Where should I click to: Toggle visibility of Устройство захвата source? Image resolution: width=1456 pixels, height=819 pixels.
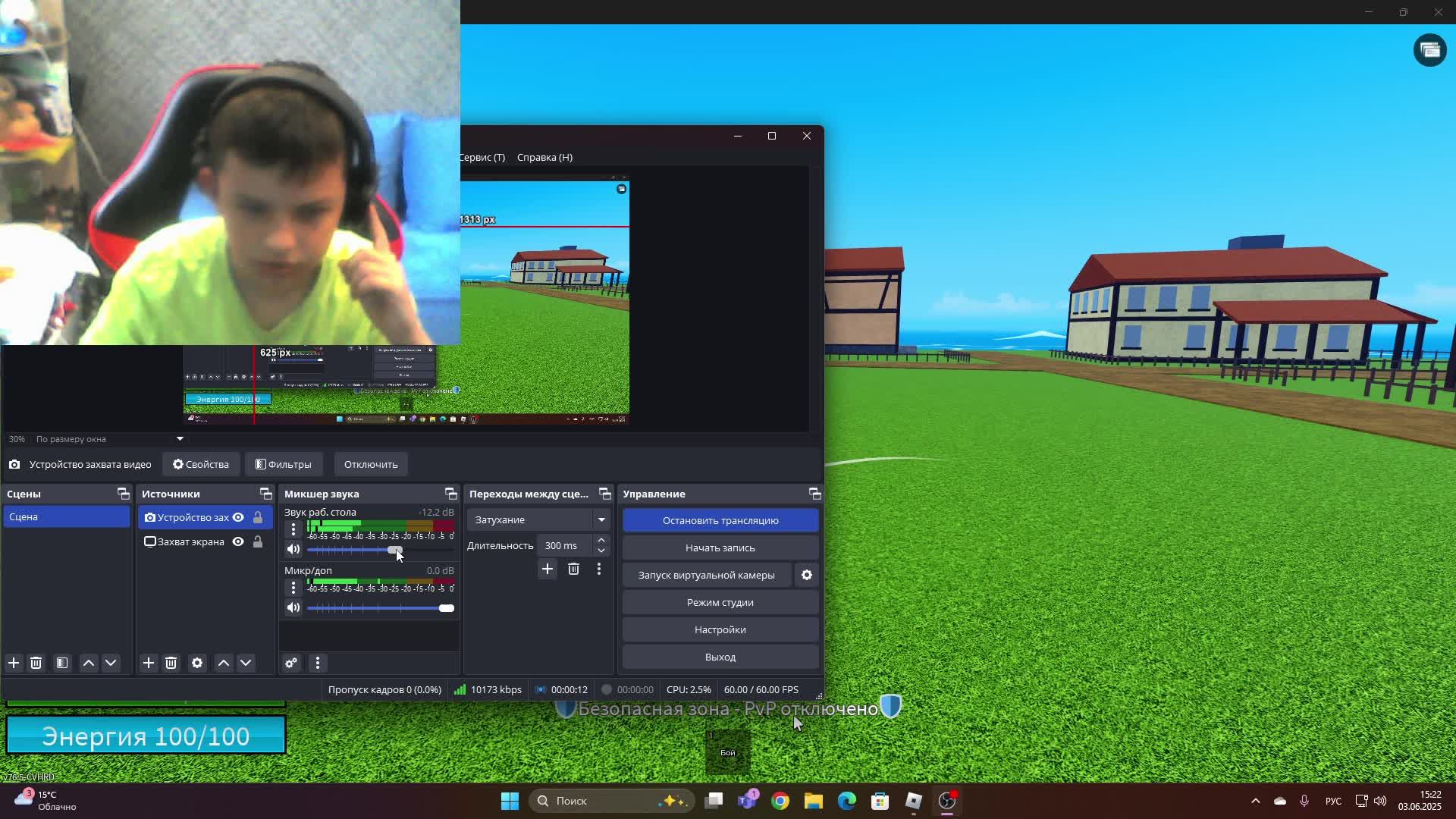(x=238, y=517)
